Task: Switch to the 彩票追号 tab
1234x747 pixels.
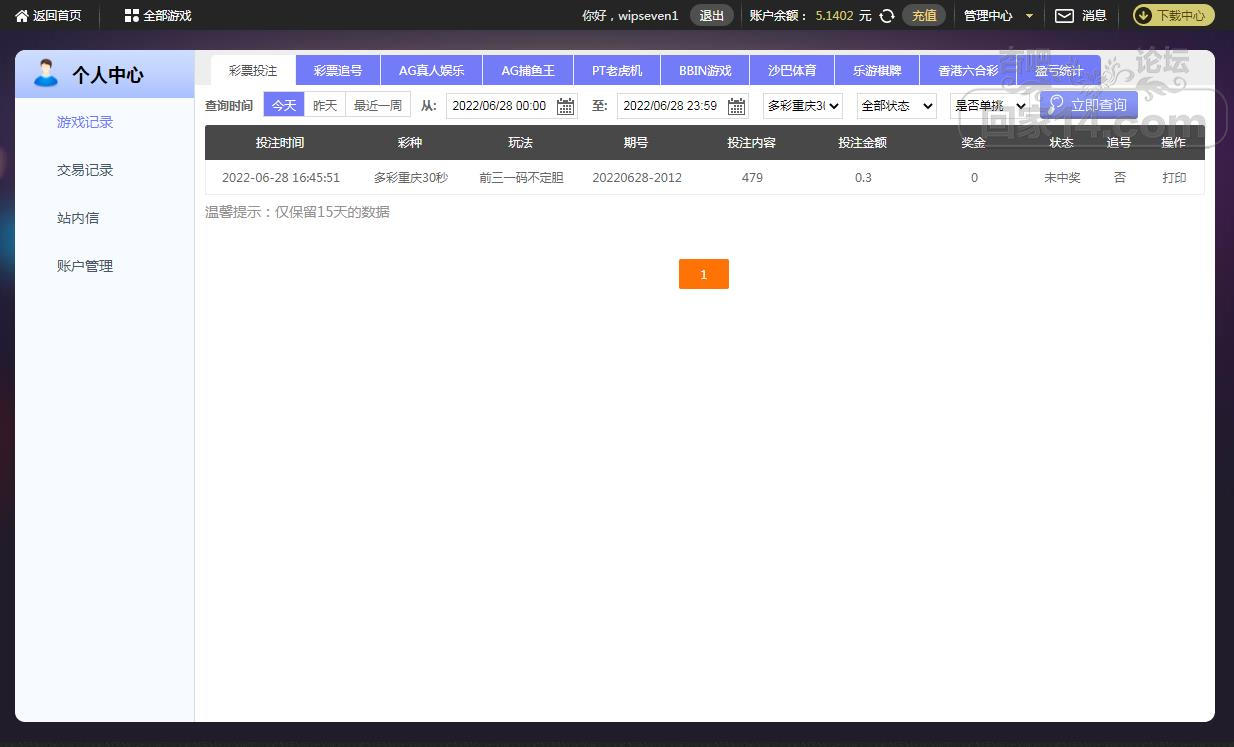Action: 338,71
